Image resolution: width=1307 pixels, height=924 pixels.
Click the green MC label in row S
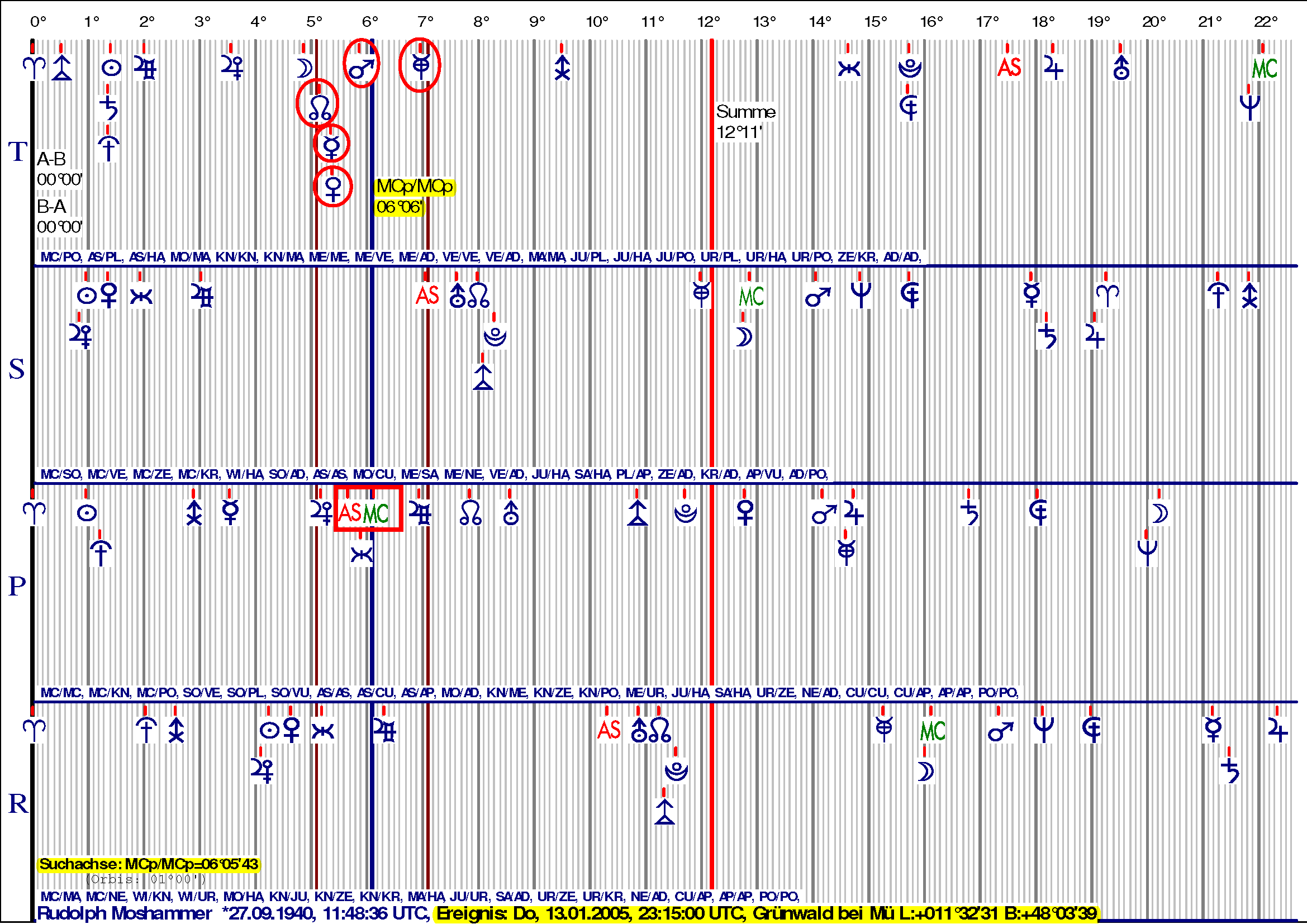tap(751, 297)
